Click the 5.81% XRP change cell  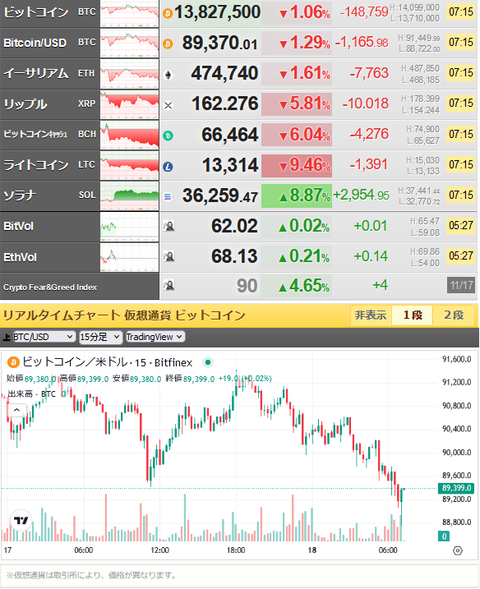click(x=297, y=104)
